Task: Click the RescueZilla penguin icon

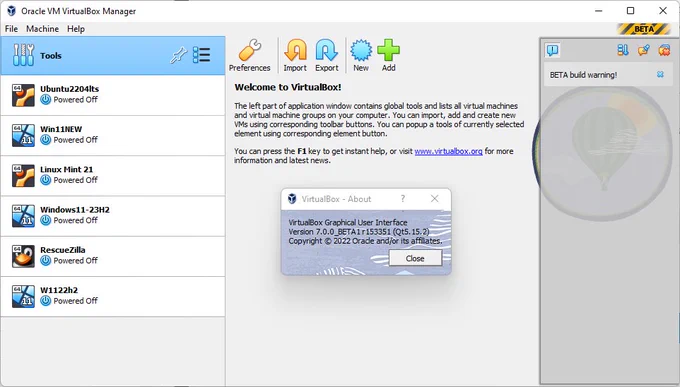Action: 23,256
